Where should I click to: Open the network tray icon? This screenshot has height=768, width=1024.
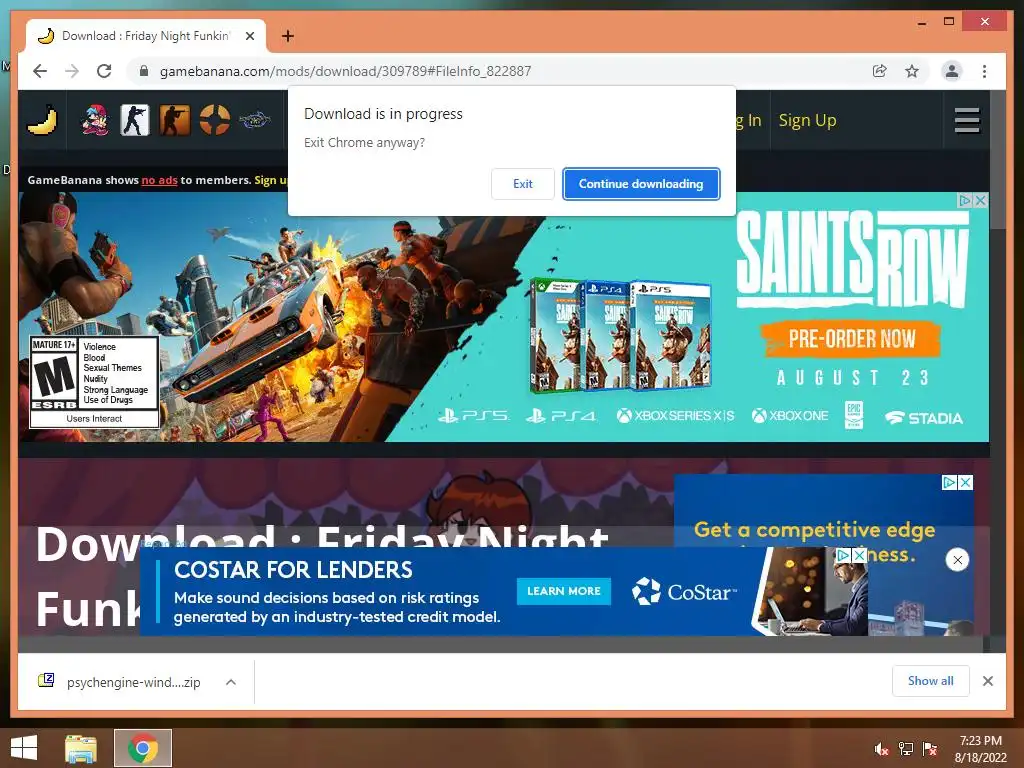(x=906, y=749)
